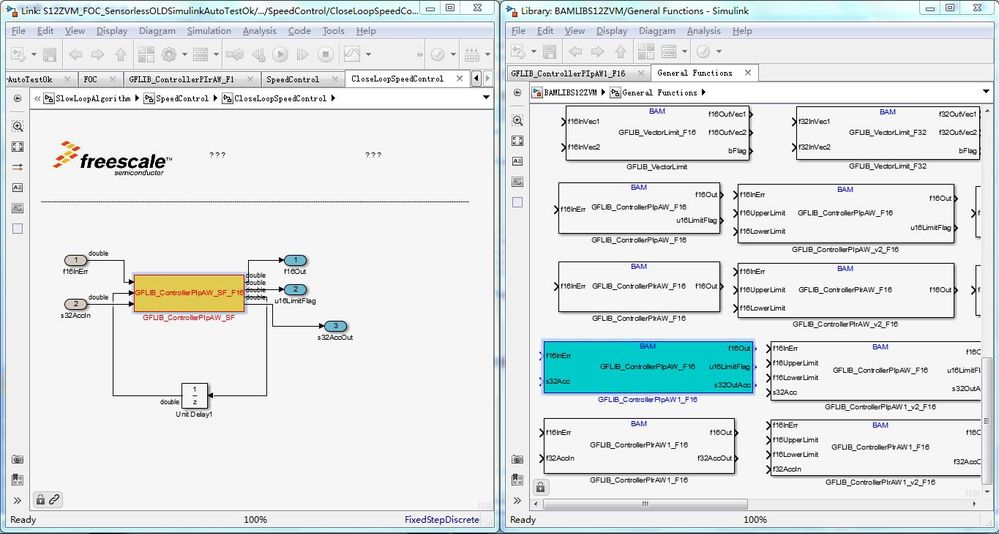The image size is (999, 534).
Task: Close the CloseLoopSpeedControl tab
Action: coord(457,78)
